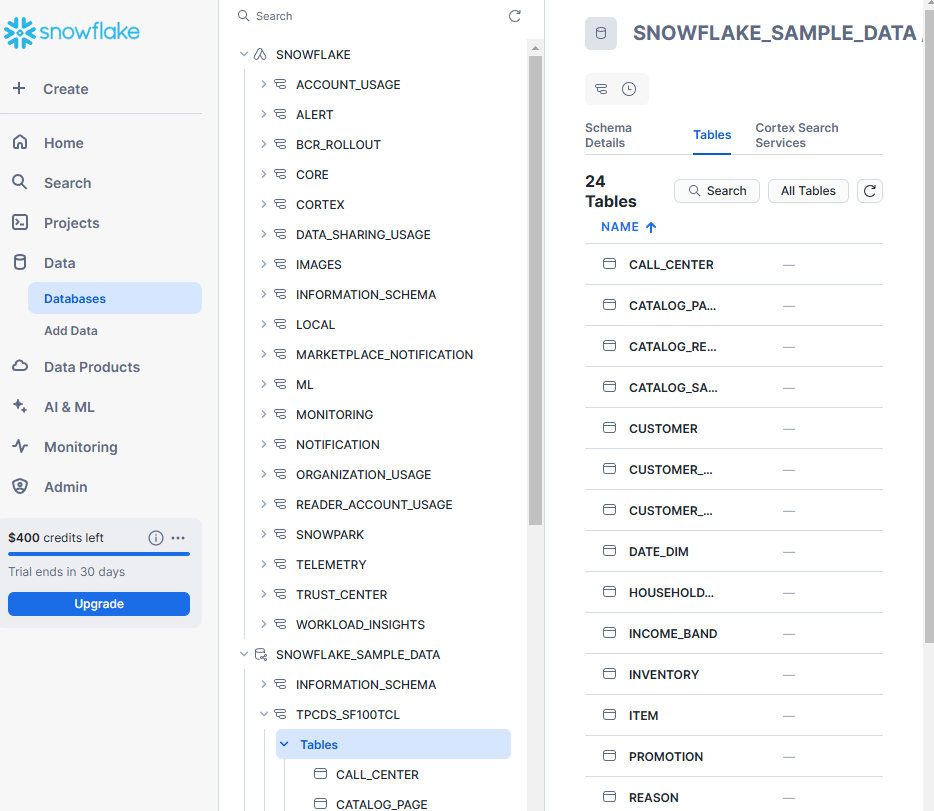
Task: Click the Admin shield icon
Action: point(20,486)
